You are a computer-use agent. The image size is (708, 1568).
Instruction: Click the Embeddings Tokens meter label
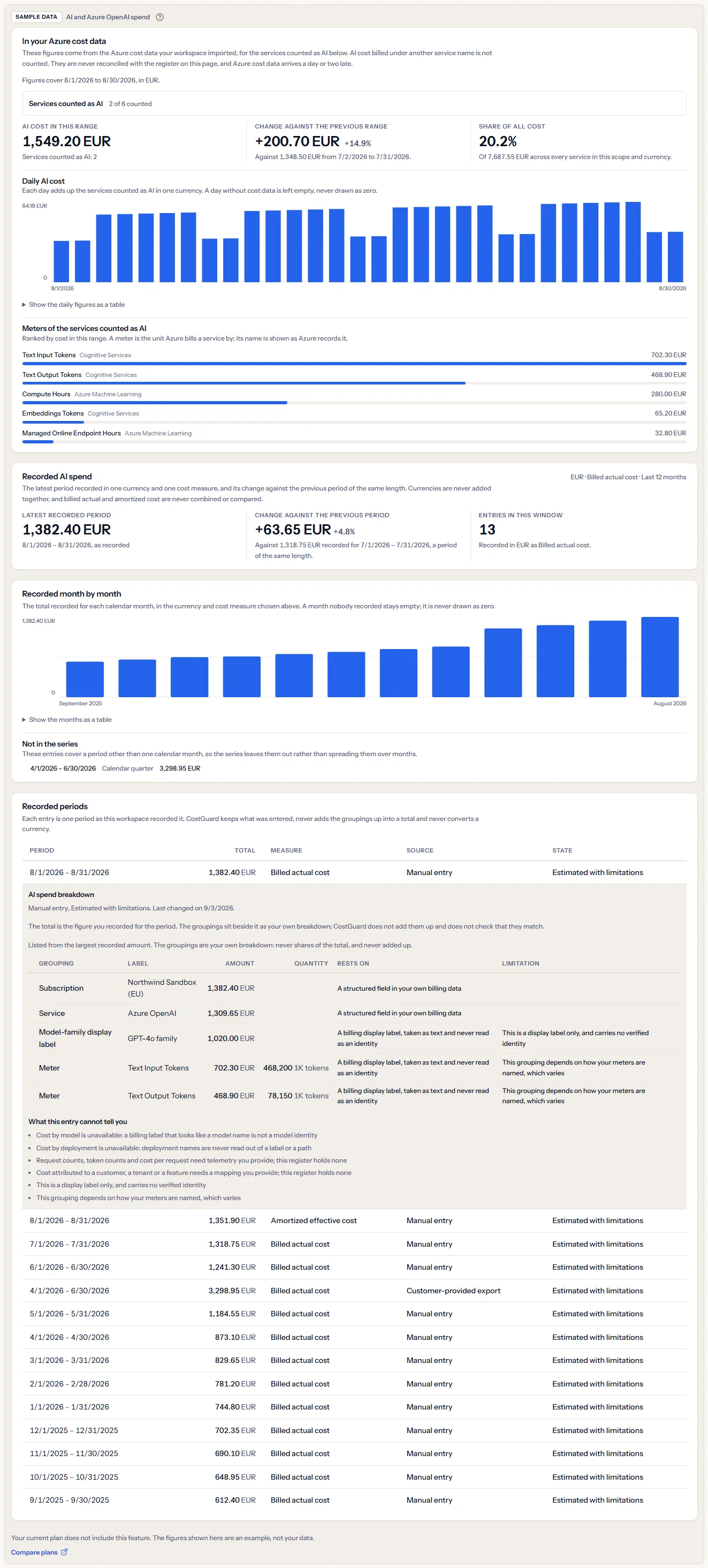tap(53, 413)
